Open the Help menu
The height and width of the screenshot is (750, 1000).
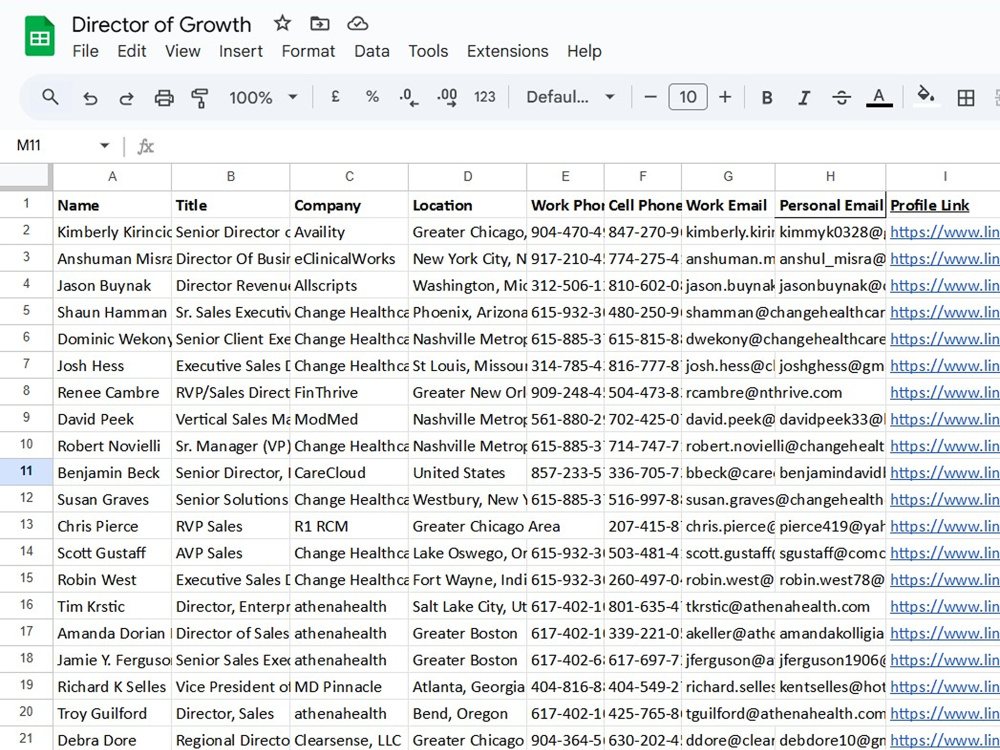(584, 51)
